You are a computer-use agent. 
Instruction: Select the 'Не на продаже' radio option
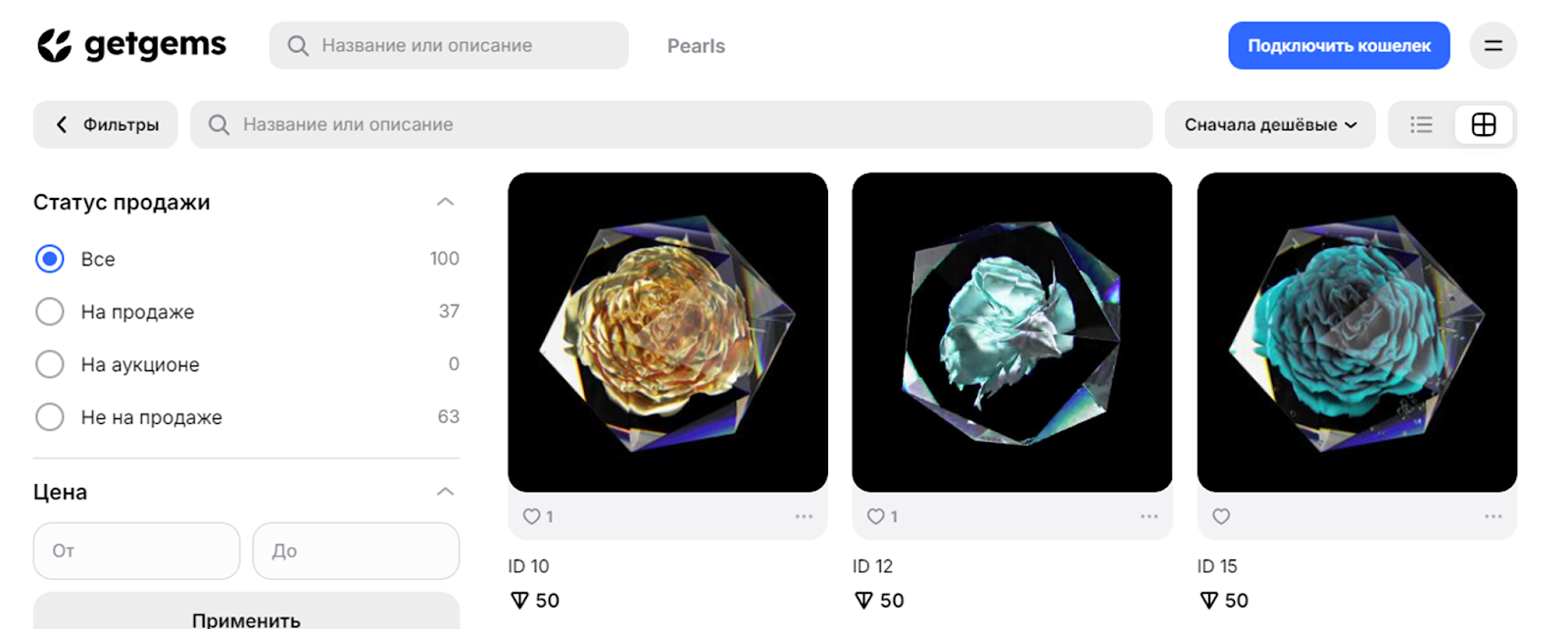50,417
